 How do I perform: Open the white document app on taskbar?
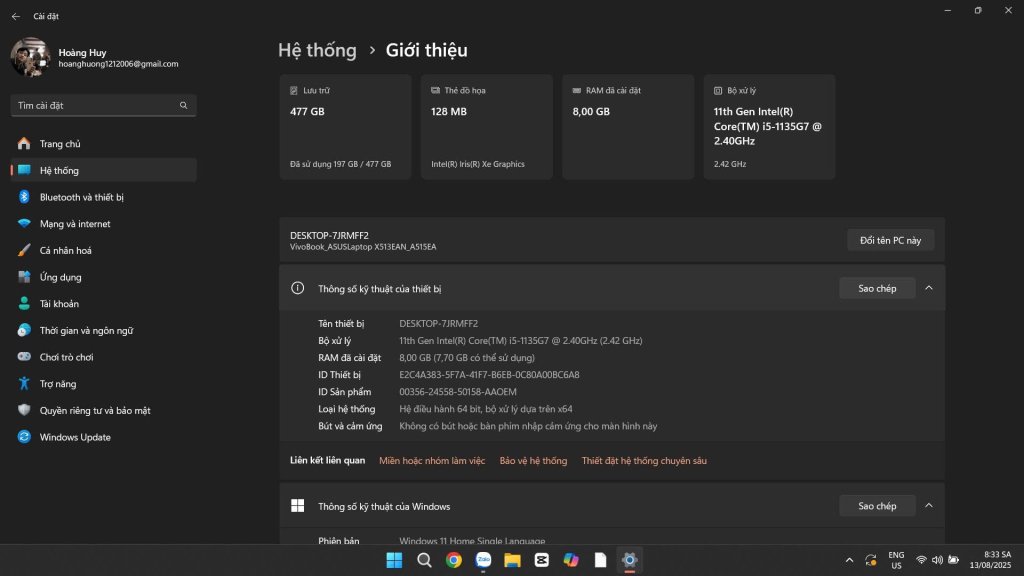coord(601,560)
